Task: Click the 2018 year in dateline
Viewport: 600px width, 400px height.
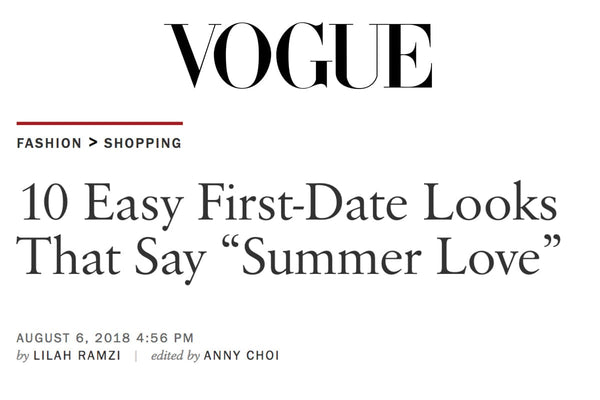Action: (113, 338)
